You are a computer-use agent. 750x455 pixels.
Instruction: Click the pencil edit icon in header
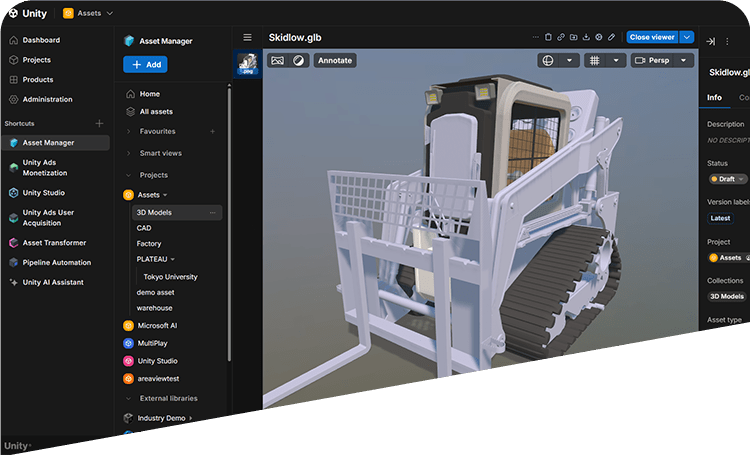611,37
